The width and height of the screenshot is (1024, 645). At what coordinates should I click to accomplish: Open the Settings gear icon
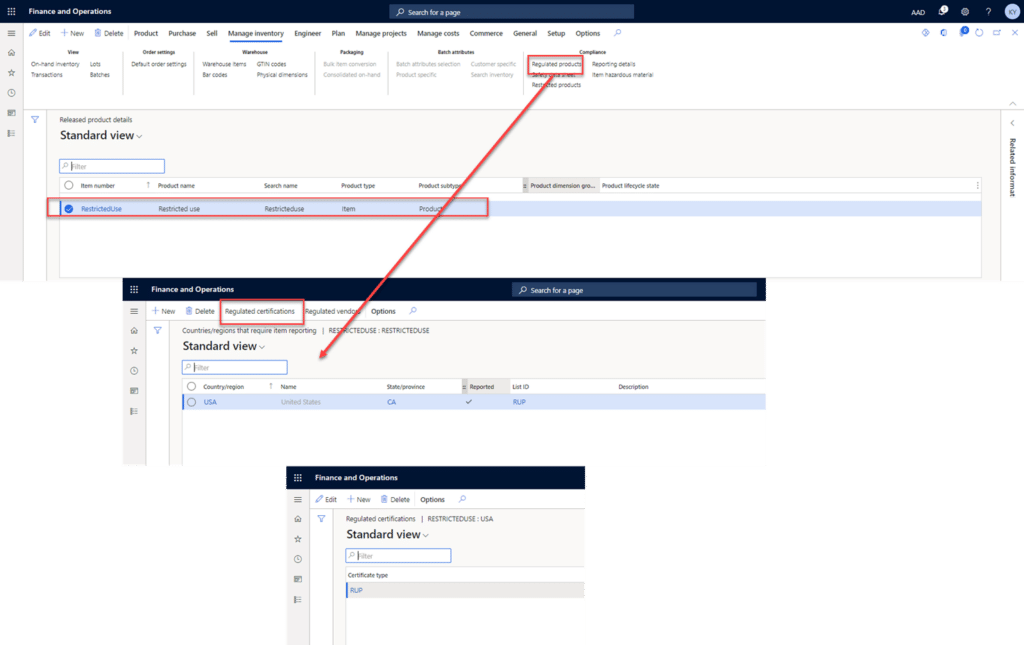(x=964, y=11)
